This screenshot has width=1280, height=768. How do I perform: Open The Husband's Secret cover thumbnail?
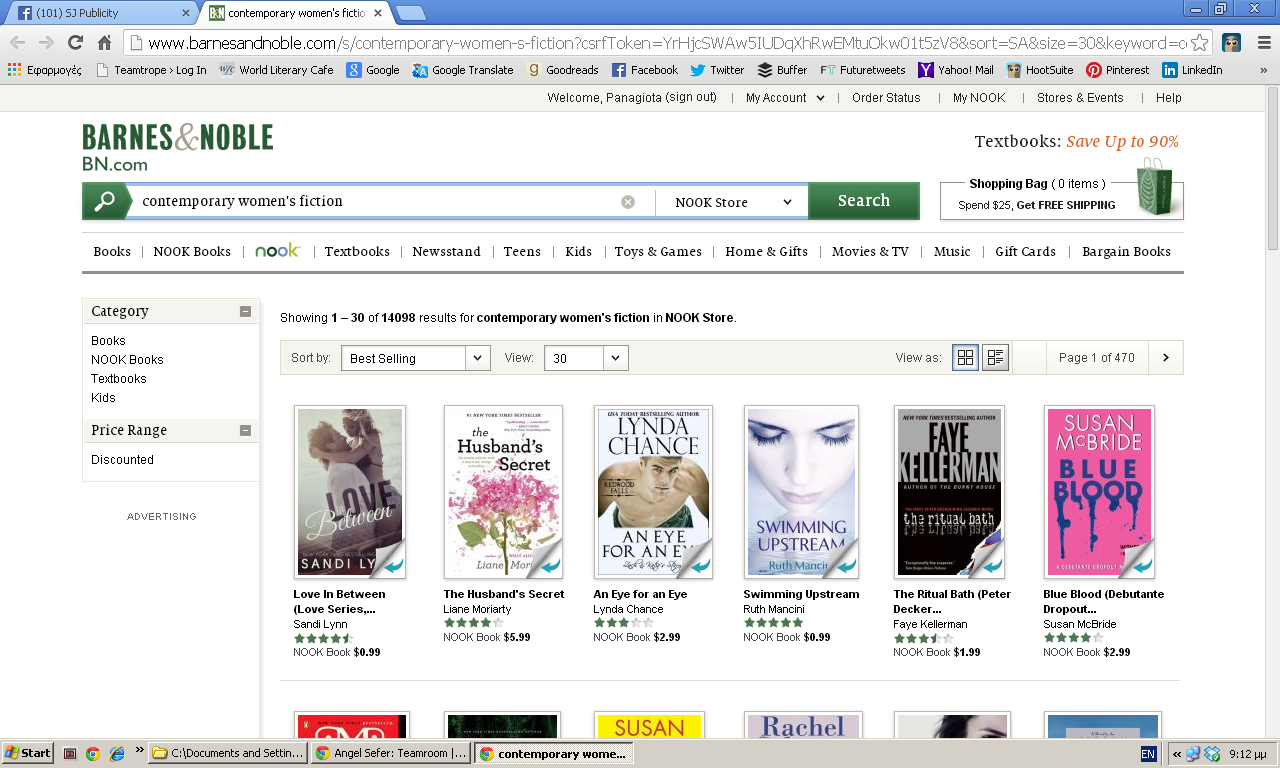(503, 491)
